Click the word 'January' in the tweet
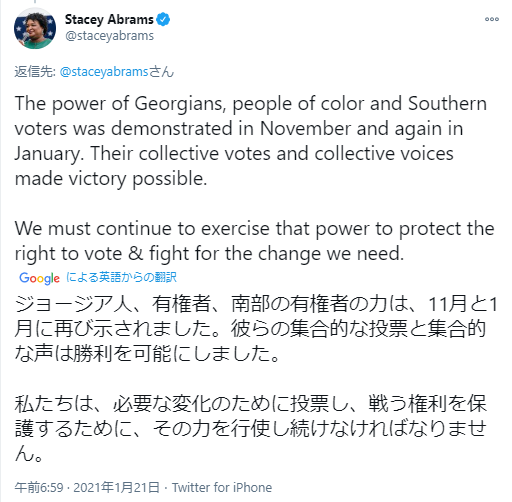 [x=49, y=154]
